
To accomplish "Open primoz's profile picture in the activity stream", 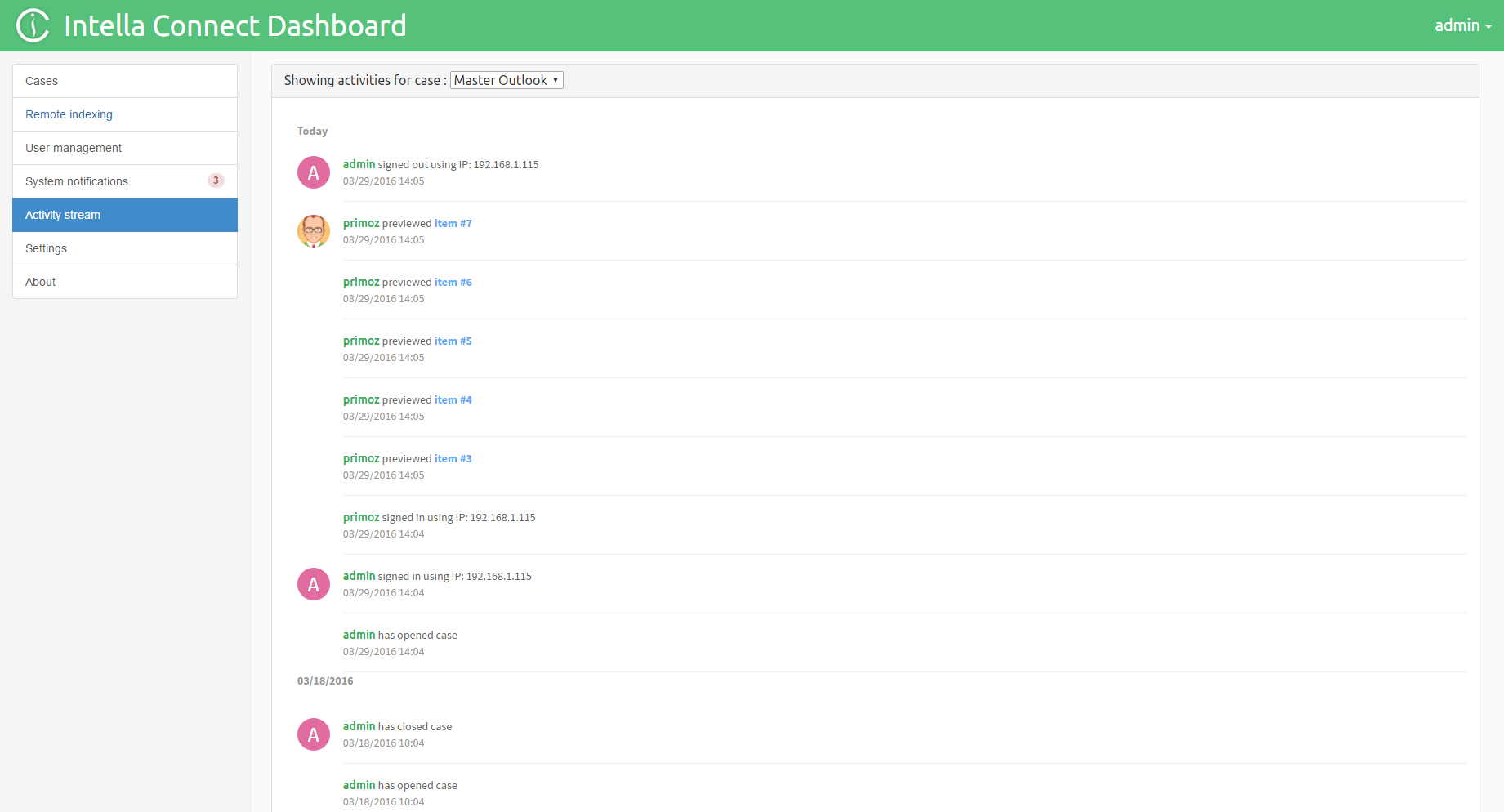I will 313,231.
